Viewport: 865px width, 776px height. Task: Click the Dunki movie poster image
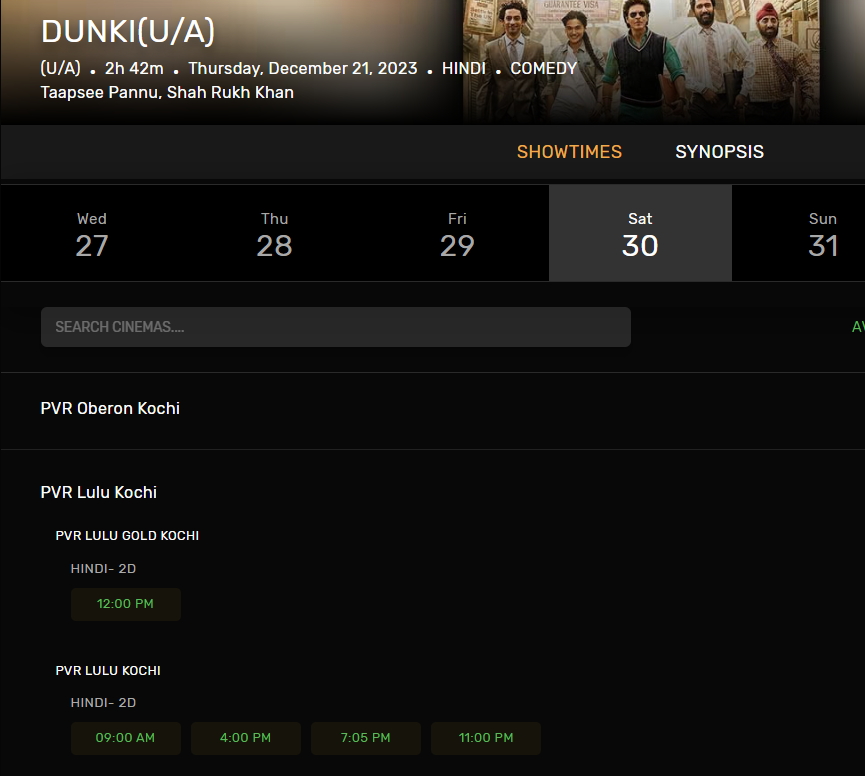click(x=641, y=61)
